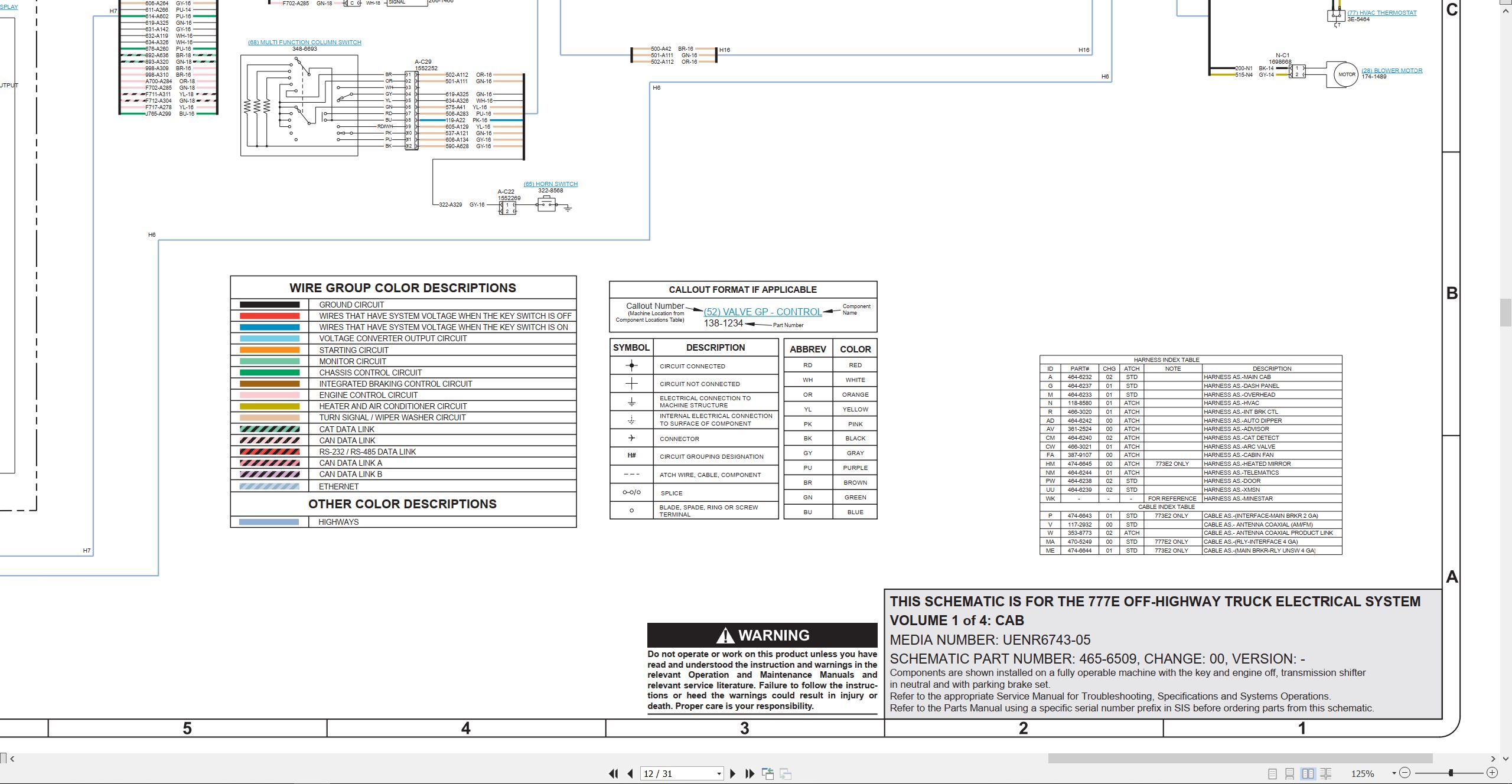Viewport: 1512px width, 784px height.
Task: Click the previous view navigation icon
Action: 768,773
